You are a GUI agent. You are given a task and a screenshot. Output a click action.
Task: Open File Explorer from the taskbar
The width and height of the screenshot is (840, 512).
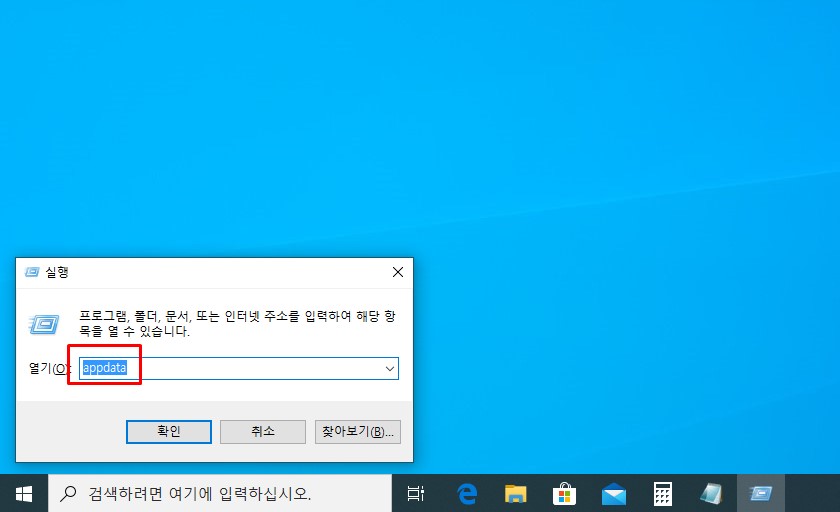click(515, 493)
